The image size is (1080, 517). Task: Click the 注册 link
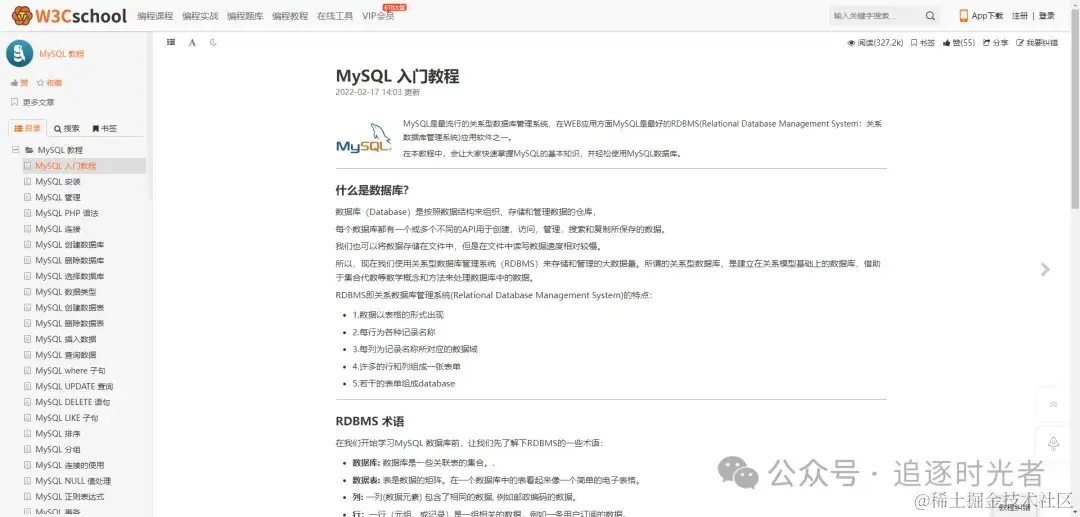pyautogui.click(x=1020, y=16)
